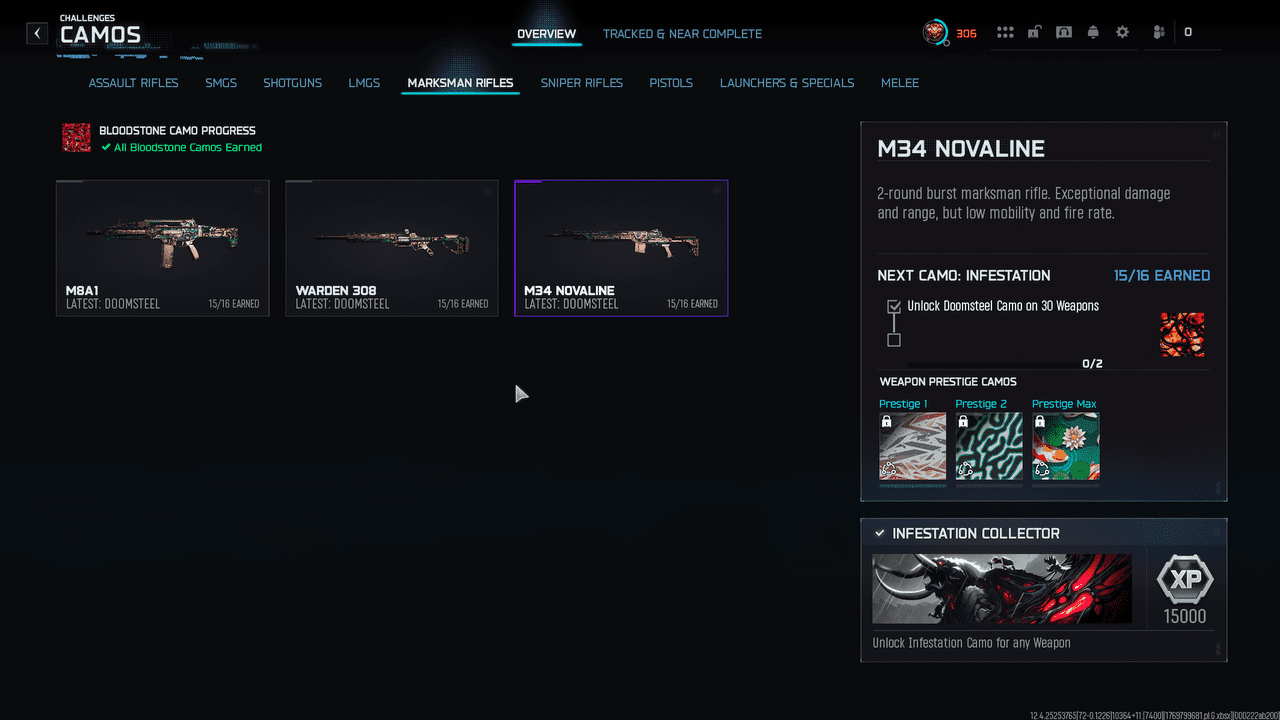1280x720 pixels.
Task: Select the M8A1 weapon card
Action: pyautogui.click(x=162, y=248)
